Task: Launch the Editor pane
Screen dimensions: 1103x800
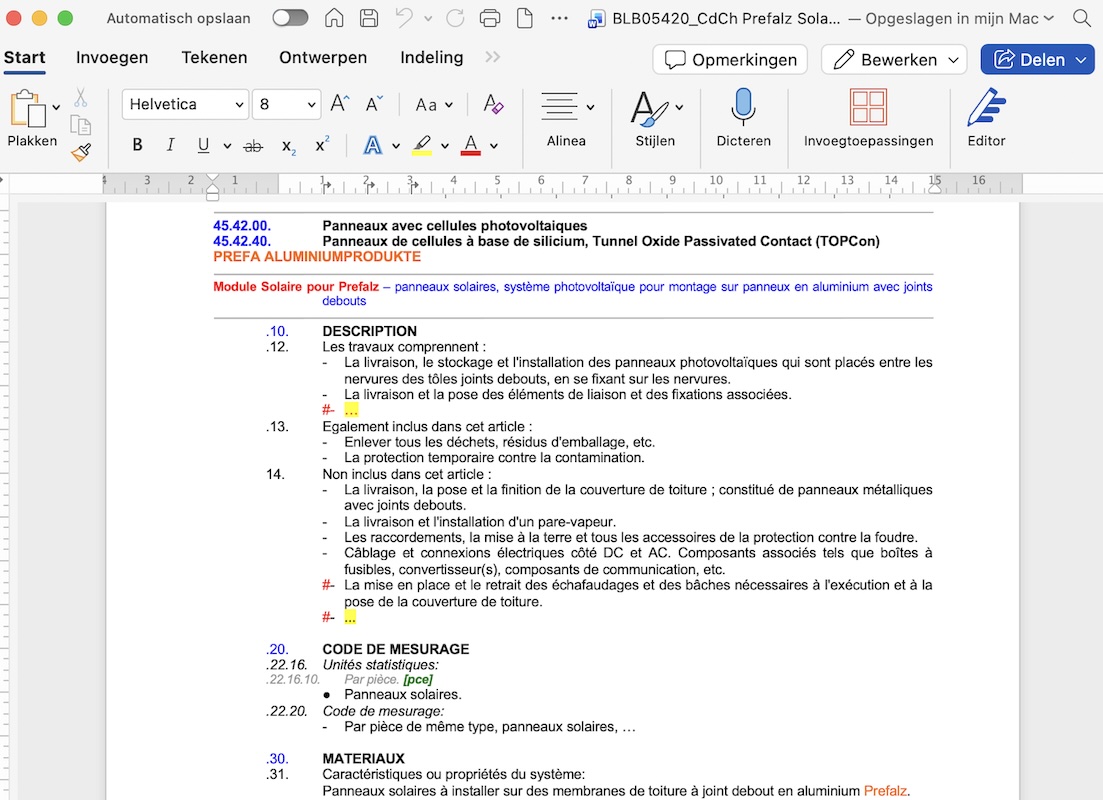Action: 985,118
